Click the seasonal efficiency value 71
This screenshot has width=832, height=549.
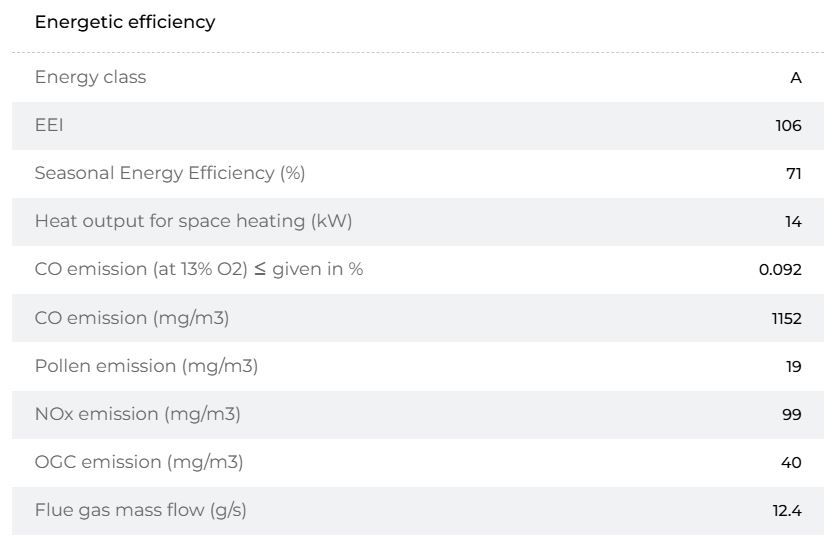click(x=793, y=174)
